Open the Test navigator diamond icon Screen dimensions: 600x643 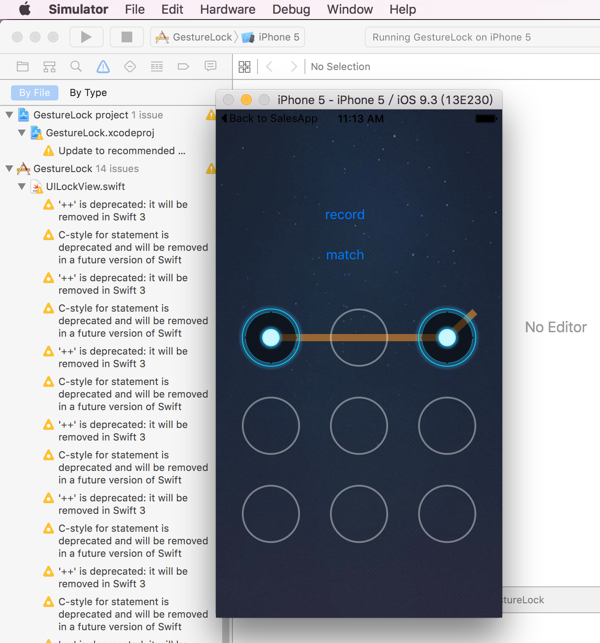(x=130, y=66)
